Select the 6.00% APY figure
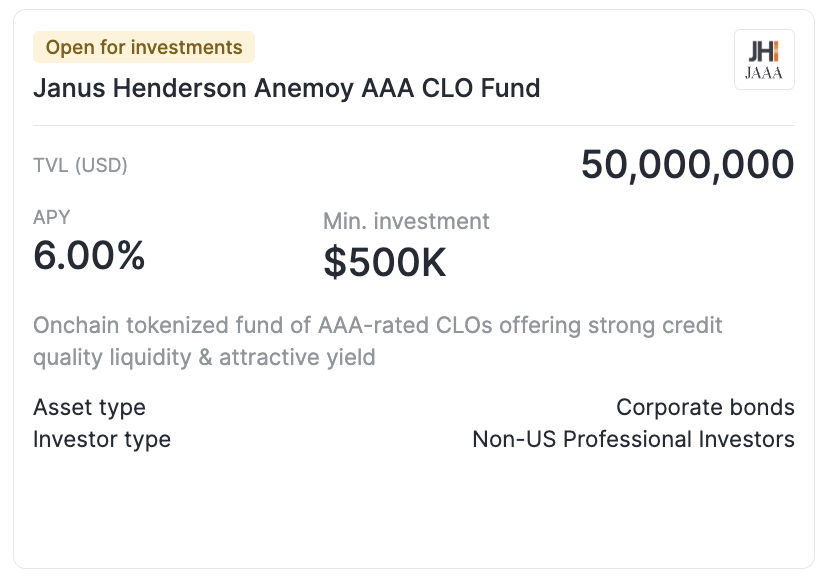This screenshot has height=582, width=826. pyautogui.click(x=89, y=257)
